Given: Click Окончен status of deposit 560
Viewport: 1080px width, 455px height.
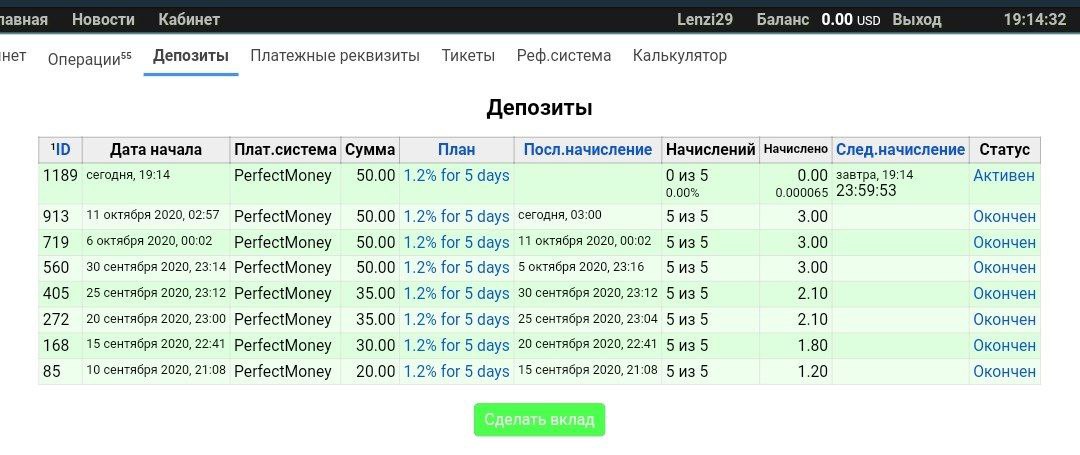Looking at the screenshot, I should click(1004, 268).
